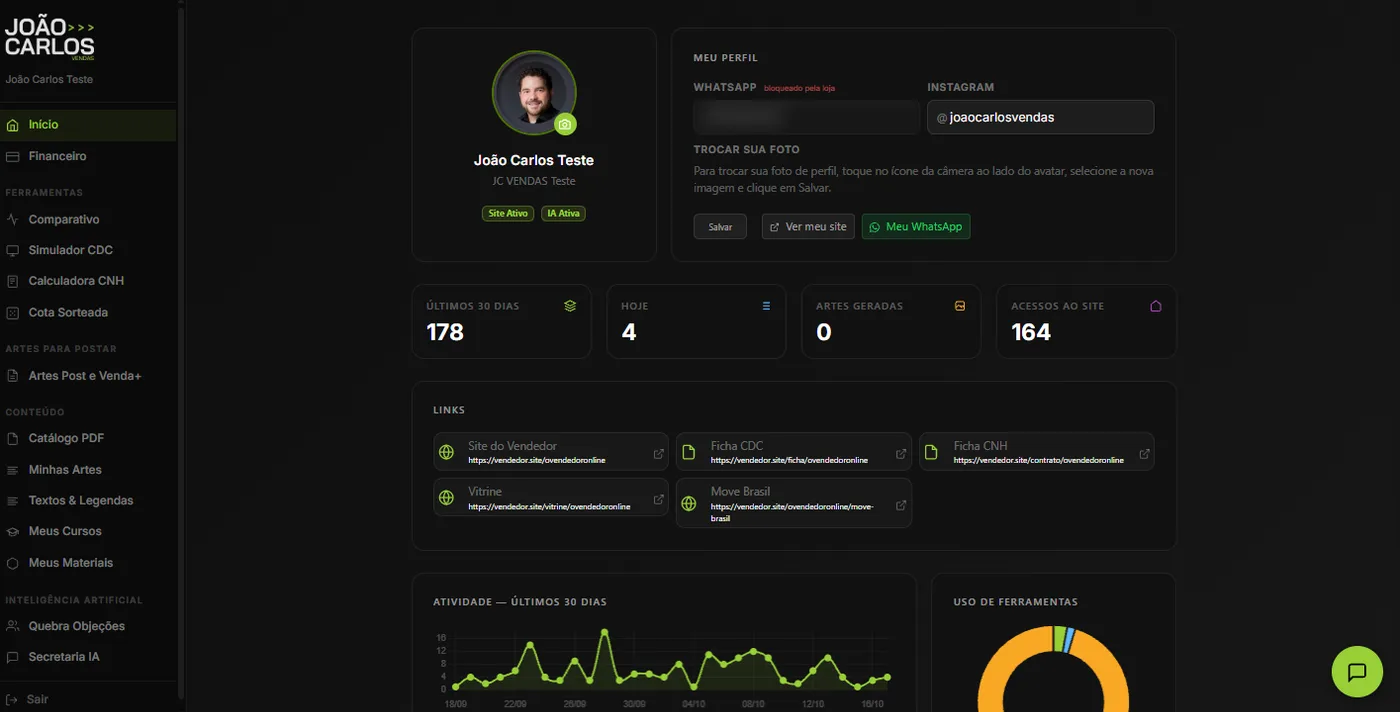Select Cota Sorteada in the sidebar

[x=88, y=313]
